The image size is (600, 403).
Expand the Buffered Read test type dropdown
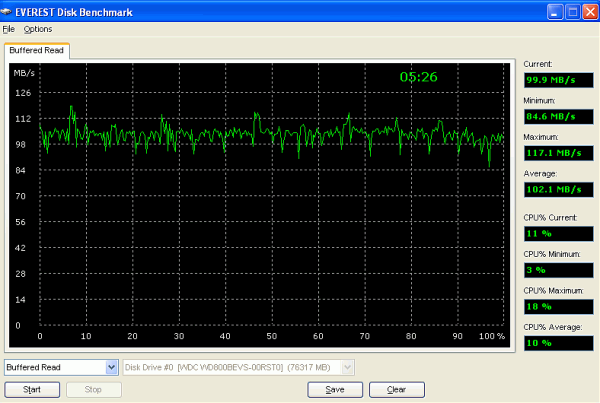coord(111,367)
